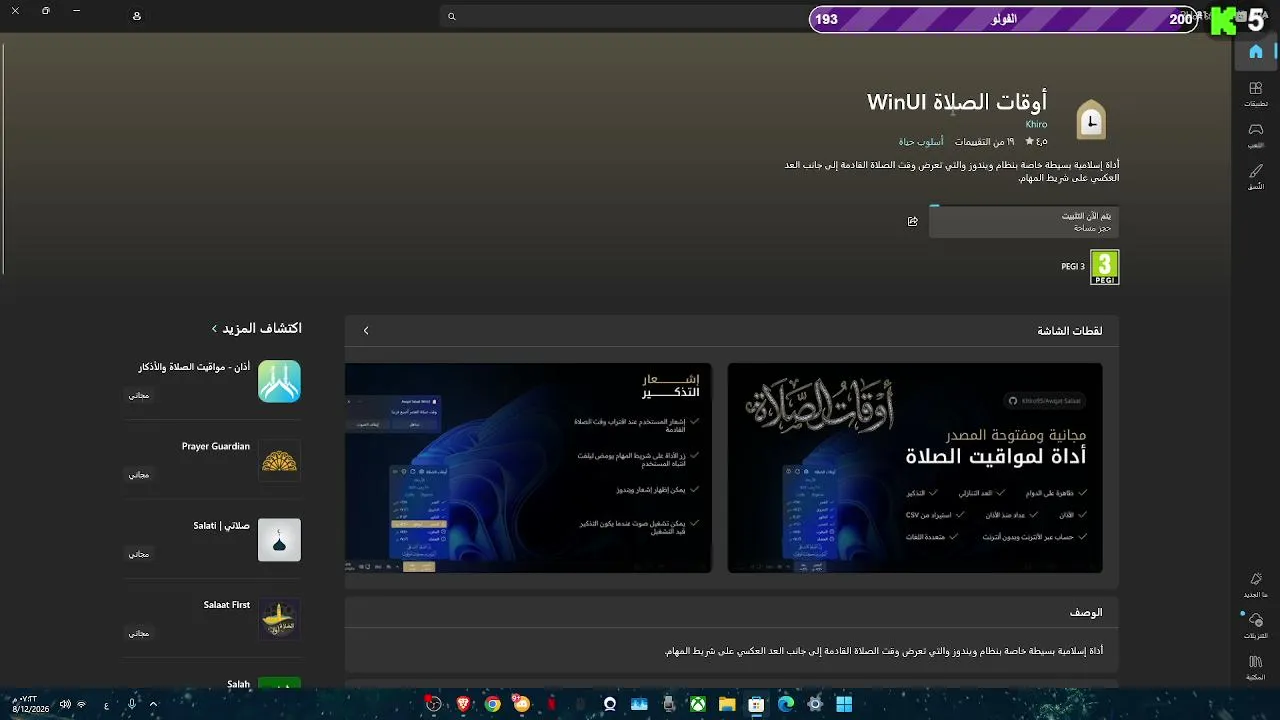
Task: Click Microsoft Store icon in taskbar
Action: click(757, 704)
